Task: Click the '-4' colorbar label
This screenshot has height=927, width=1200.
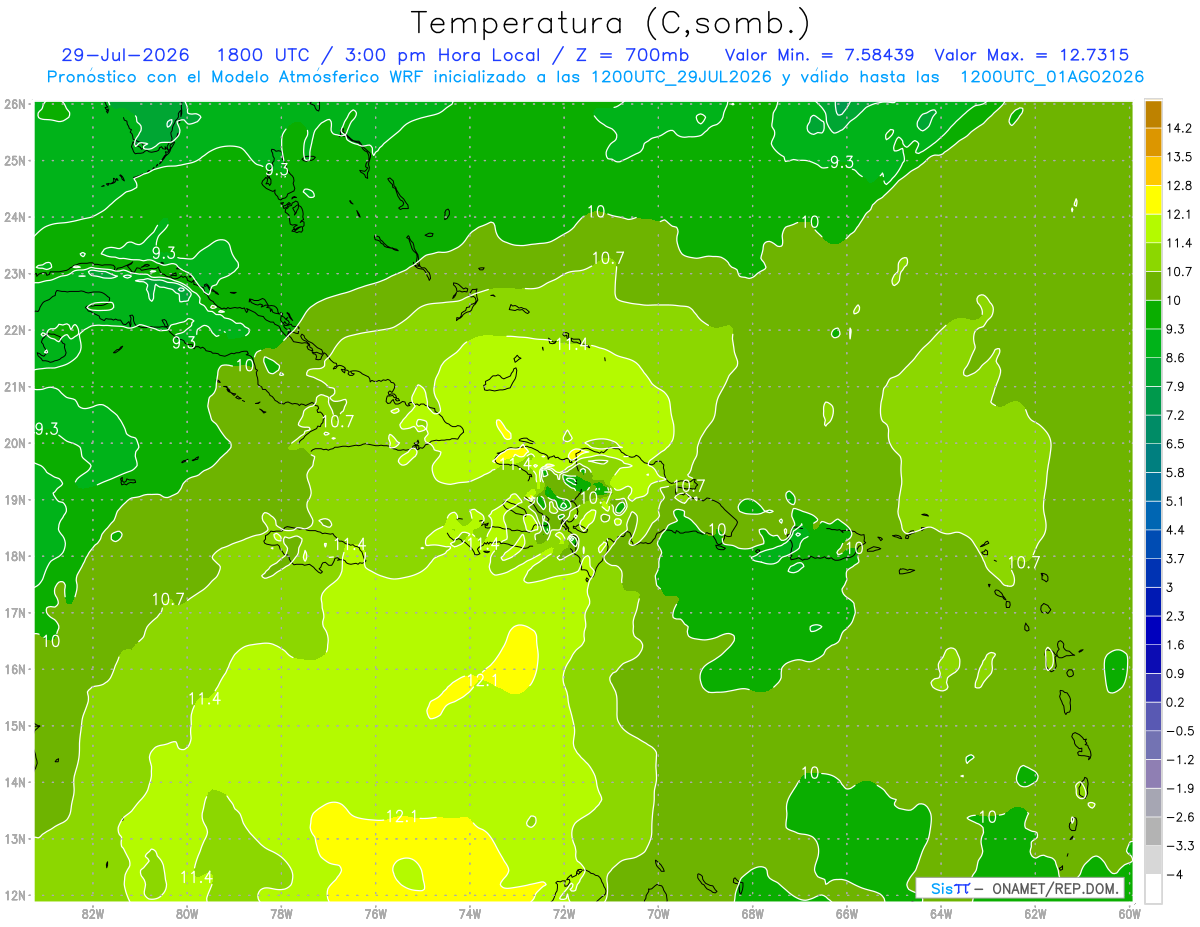Action: click(1174, 874)
